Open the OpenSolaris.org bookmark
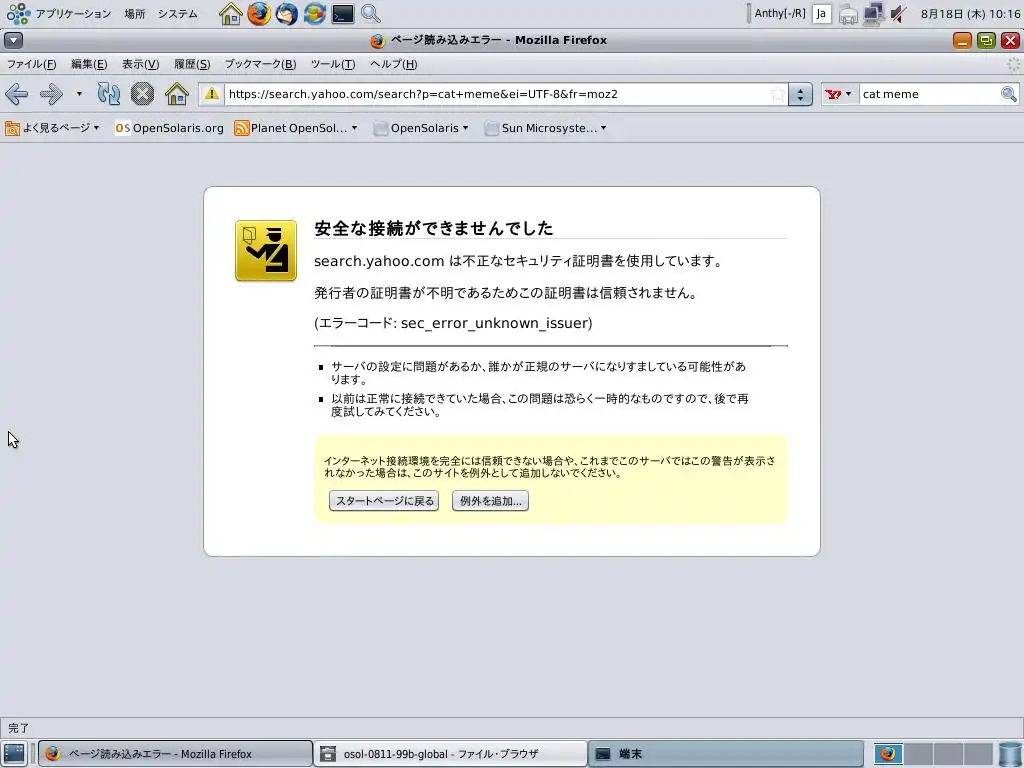Screen dimensions: 1024x768 169,128
